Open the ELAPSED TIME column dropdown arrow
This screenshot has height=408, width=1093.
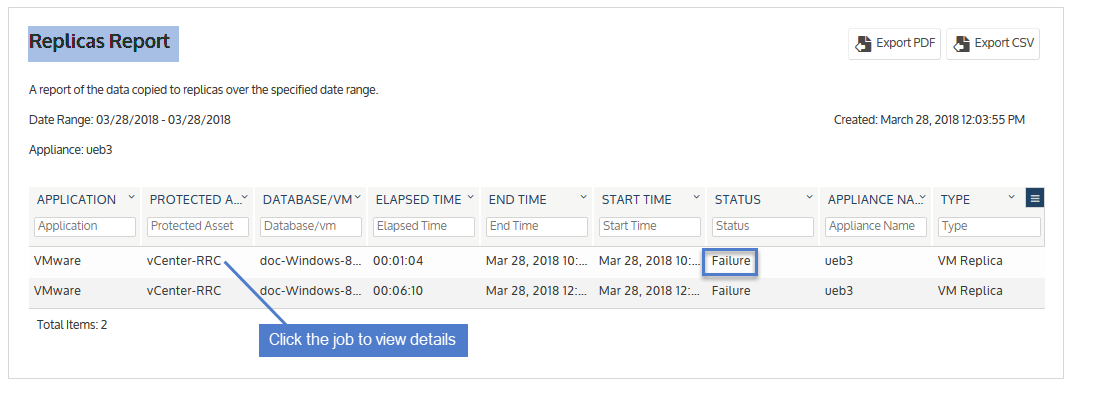tap(471, 197)
